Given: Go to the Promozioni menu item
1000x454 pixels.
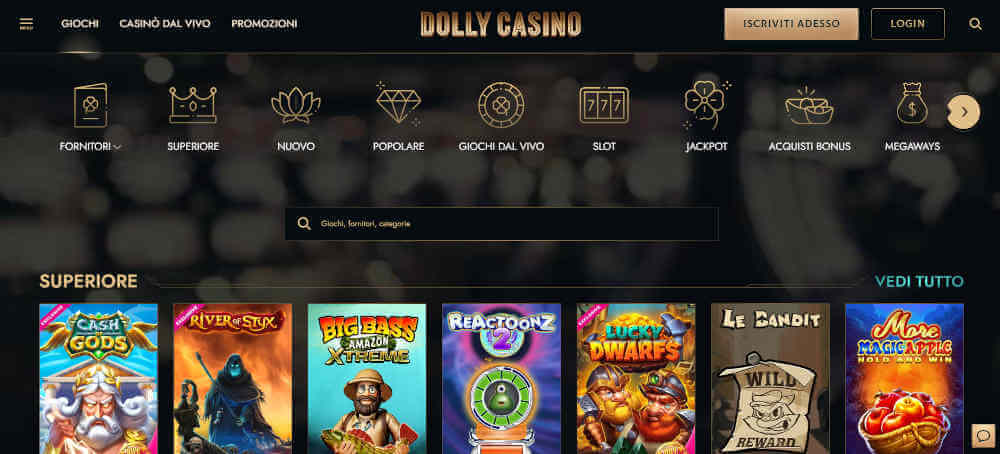Looking at the screenshot, I should point(264,24).
